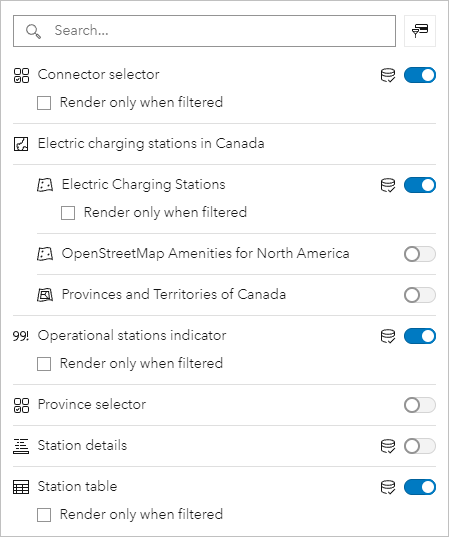449x537 pixels.
Task: Click the map icon for Electric charging stations in Canada
Action: click(21, 144)
